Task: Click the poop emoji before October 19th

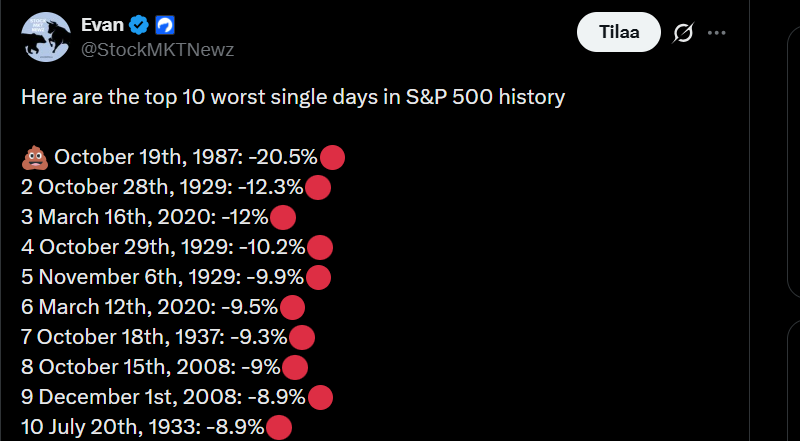Action: coord(35,156)
